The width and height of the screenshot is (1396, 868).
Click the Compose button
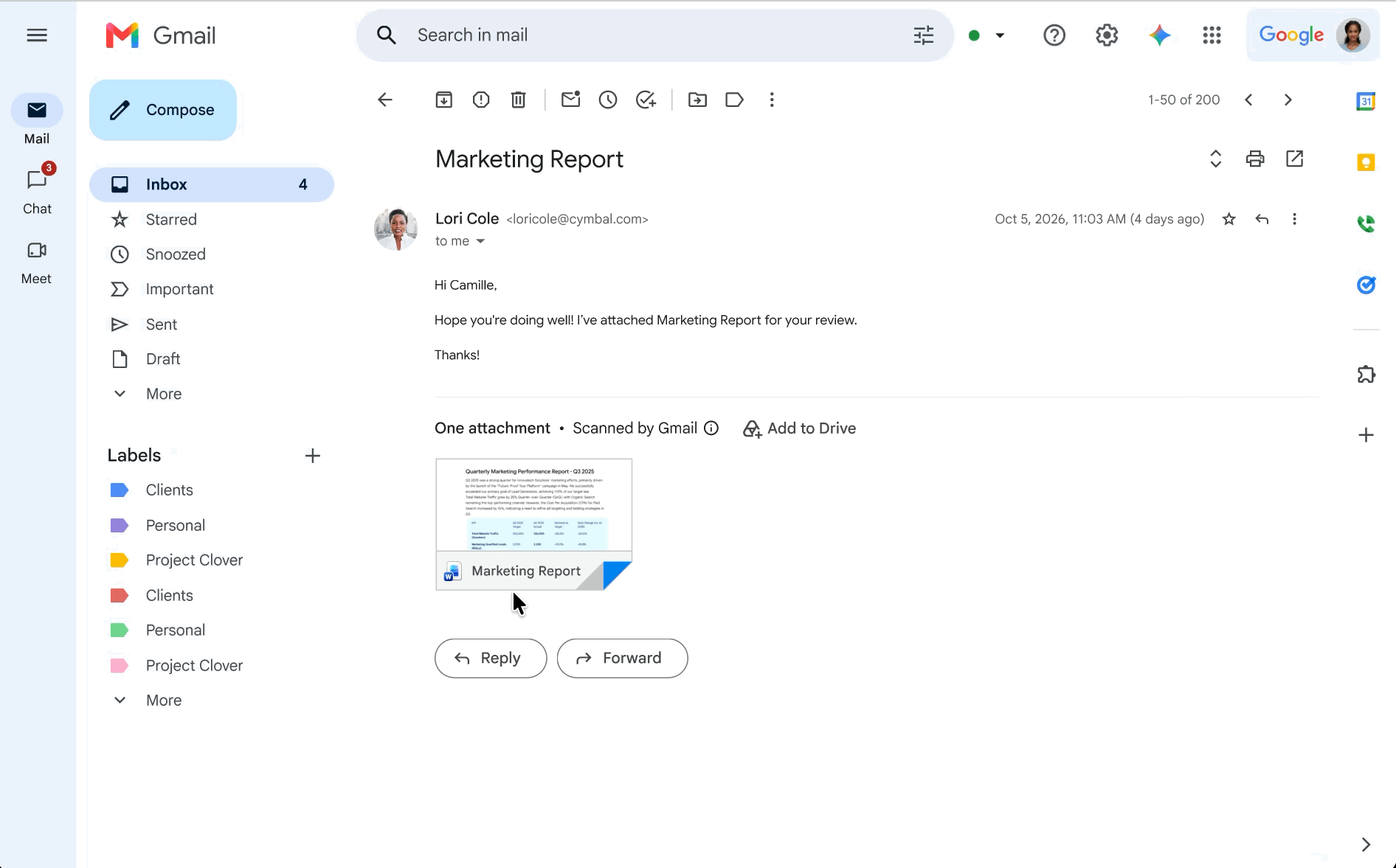(x=163, y=110)
